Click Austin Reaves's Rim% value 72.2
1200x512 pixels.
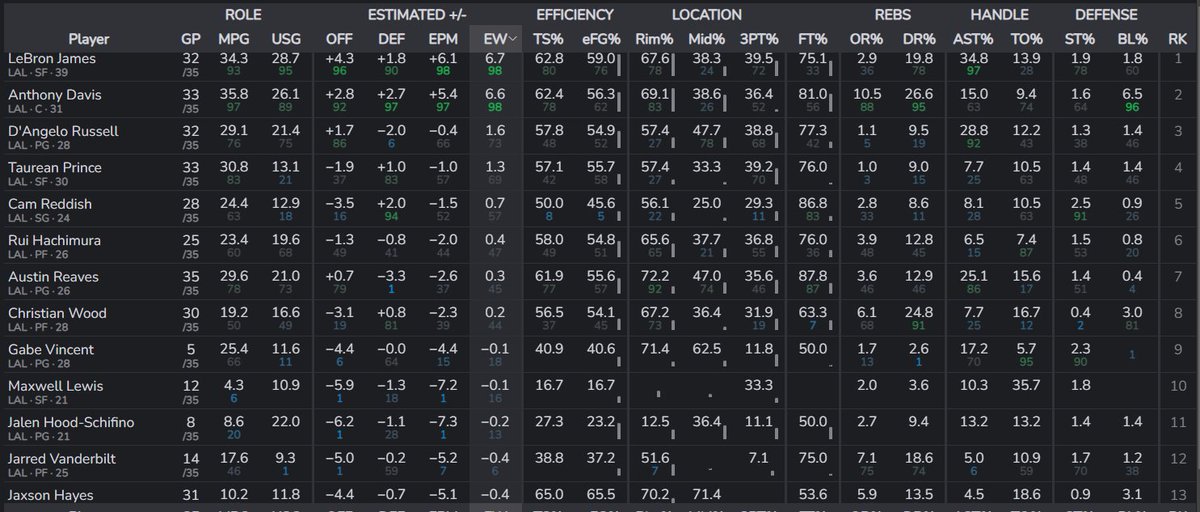tap(654, 277)
